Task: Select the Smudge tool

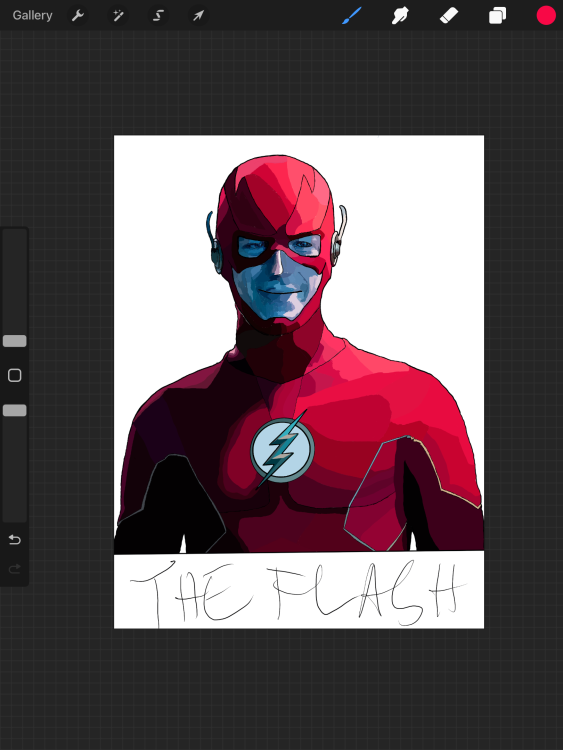Action: click(400, 15)
